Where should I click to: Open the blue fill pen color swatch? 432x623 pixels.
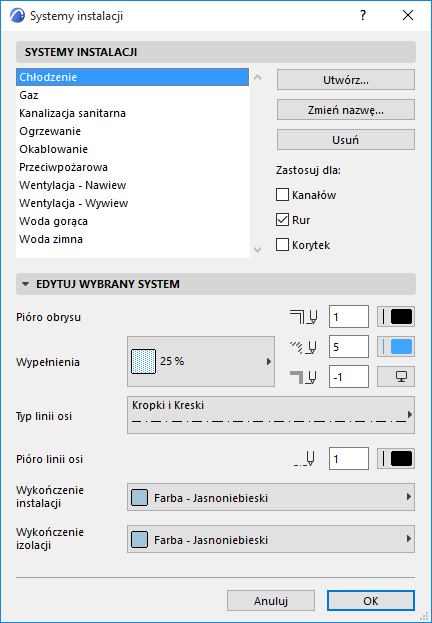click(x=396, y=346)
